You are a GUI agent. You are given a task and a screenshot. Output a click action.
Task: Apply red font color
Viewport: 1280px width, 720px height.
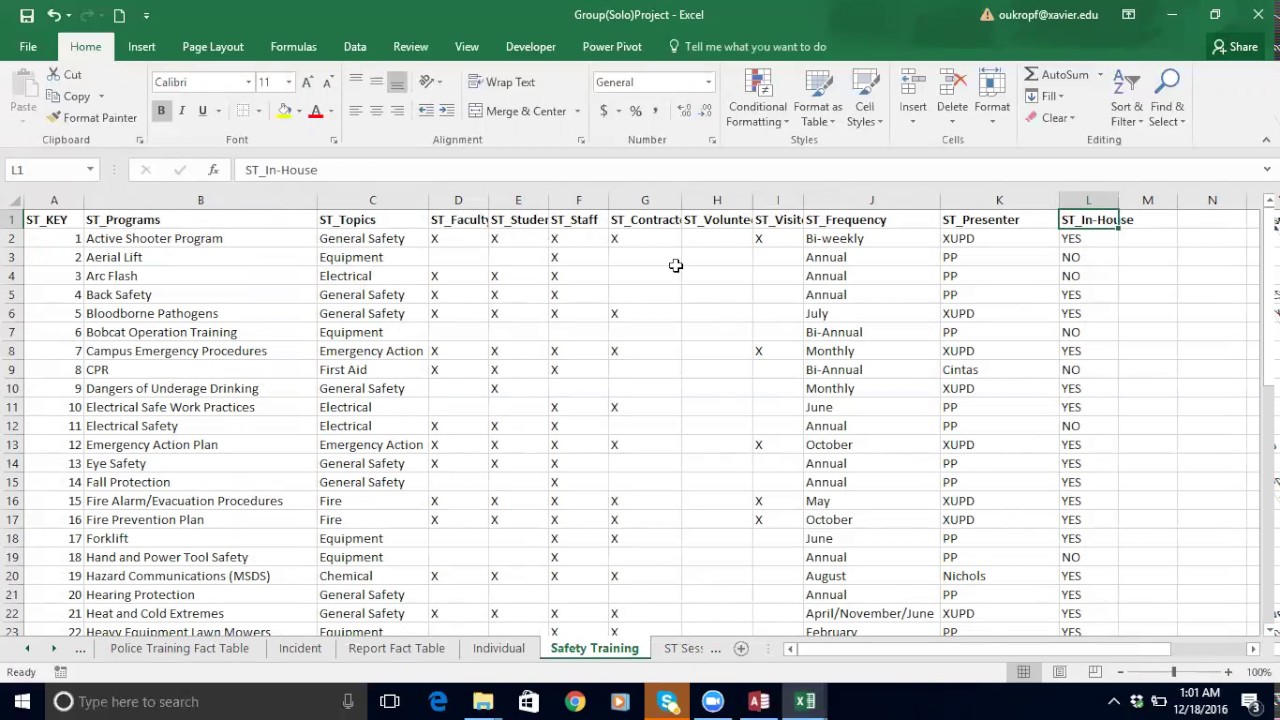(x=316, y=111)
